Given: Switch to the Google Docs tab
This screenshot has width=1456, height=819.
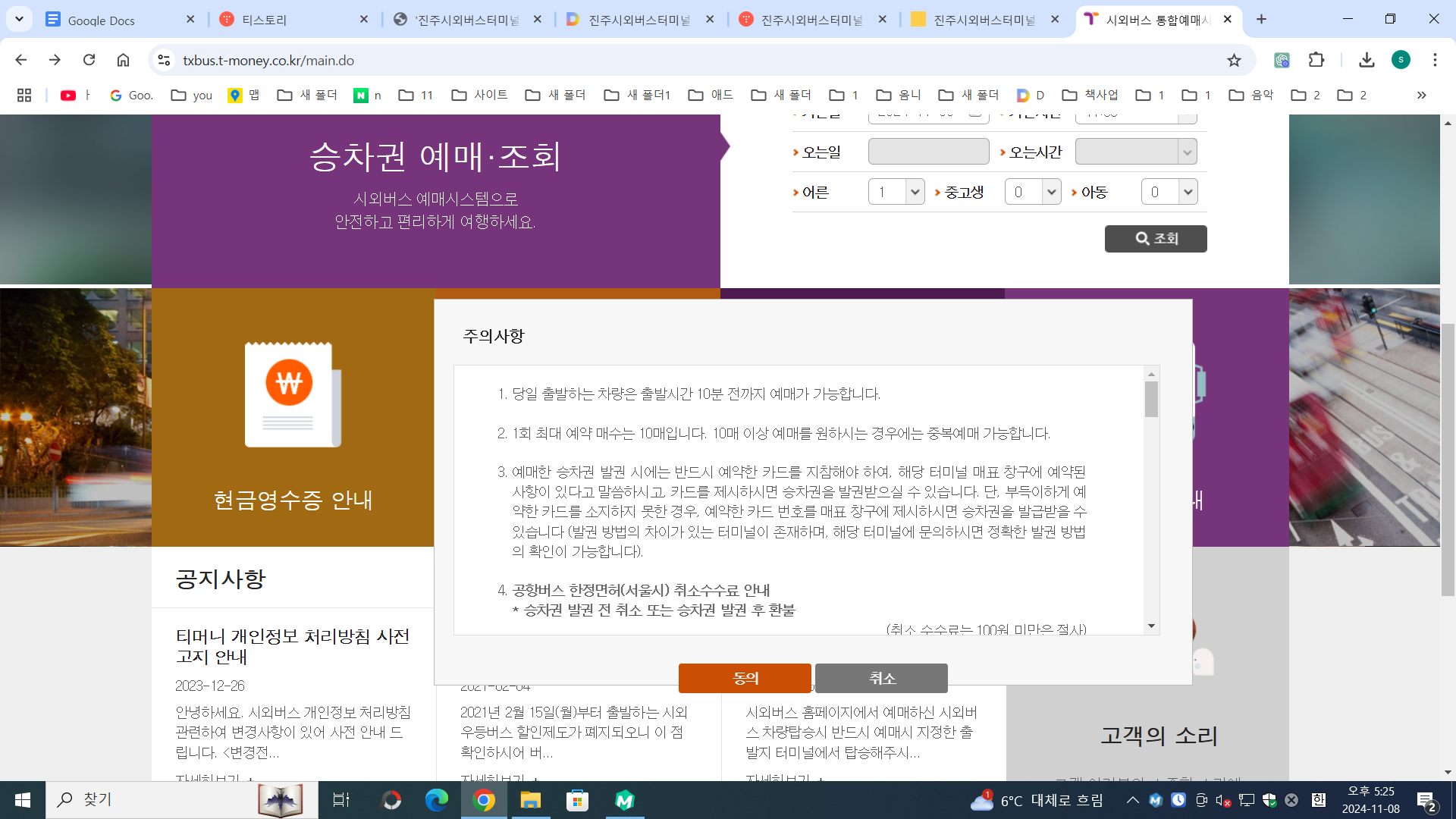Looking at the screenshot, I should pos(102,20).
